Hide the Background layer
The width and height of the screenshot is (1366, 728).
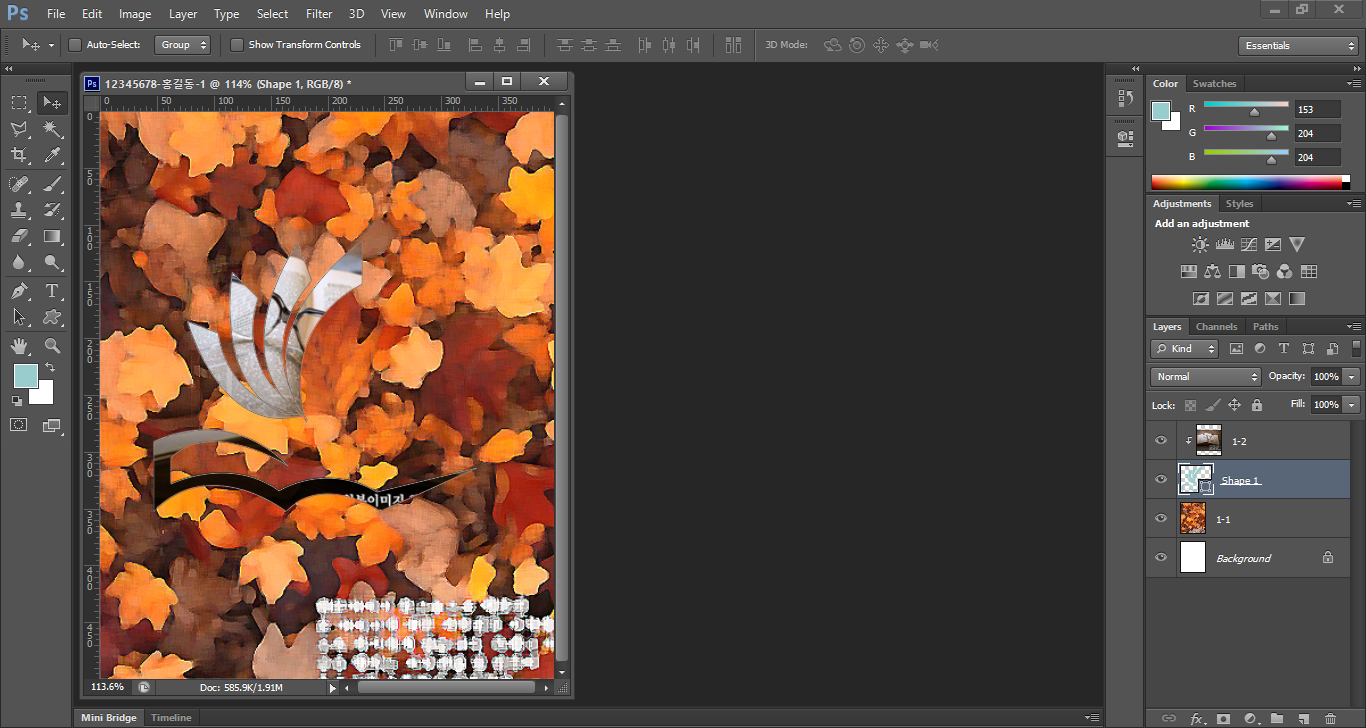coord(1161,558)
